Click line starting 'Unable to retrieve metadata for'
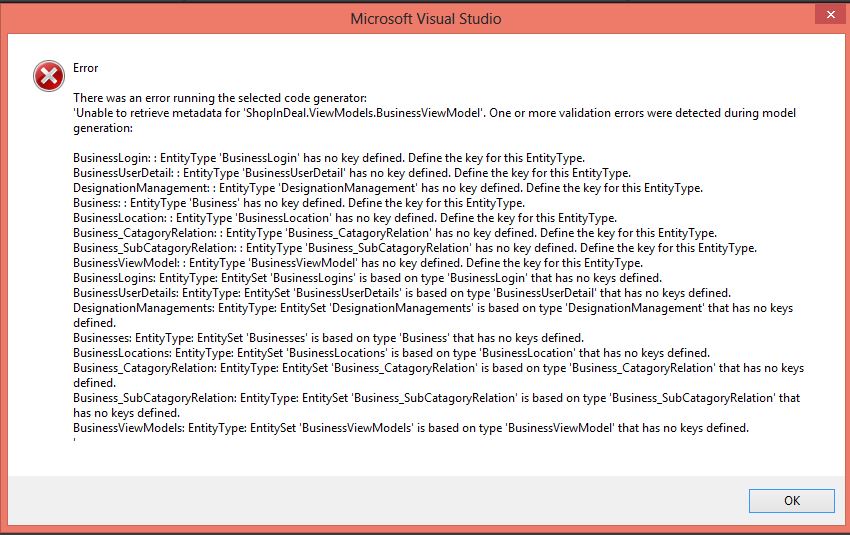The image size is (850, 535). (x=435, y=113)
